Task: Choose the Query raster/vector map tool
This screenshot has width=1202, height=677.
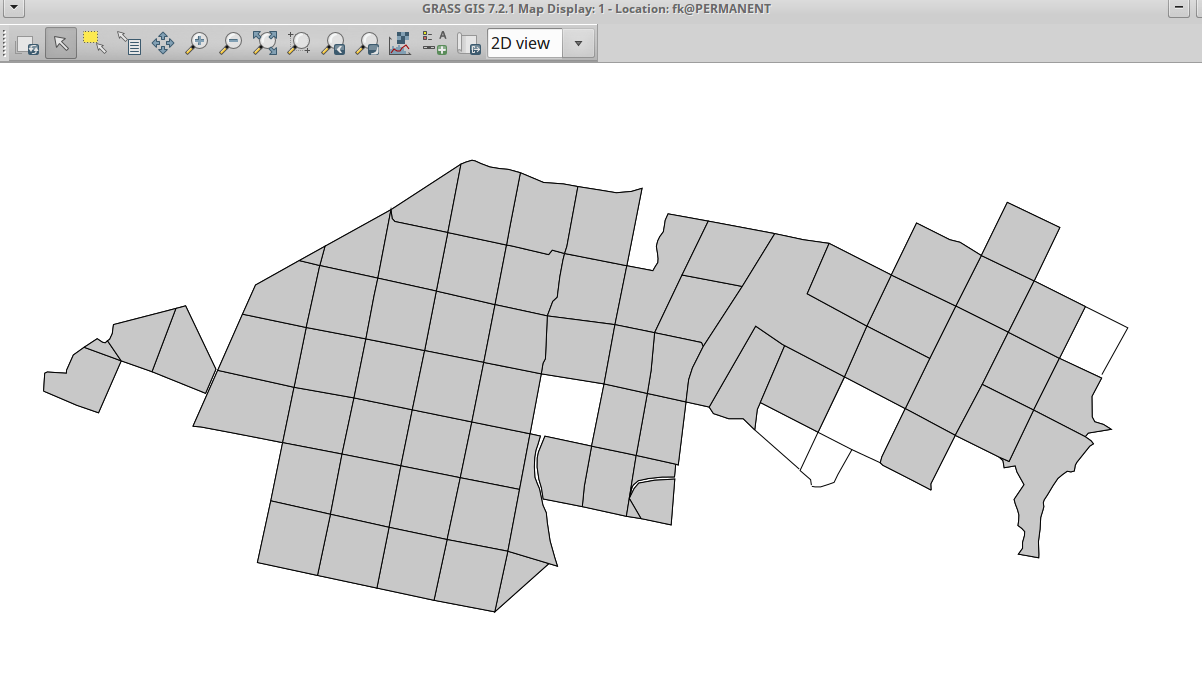Action: pos(129,43)
